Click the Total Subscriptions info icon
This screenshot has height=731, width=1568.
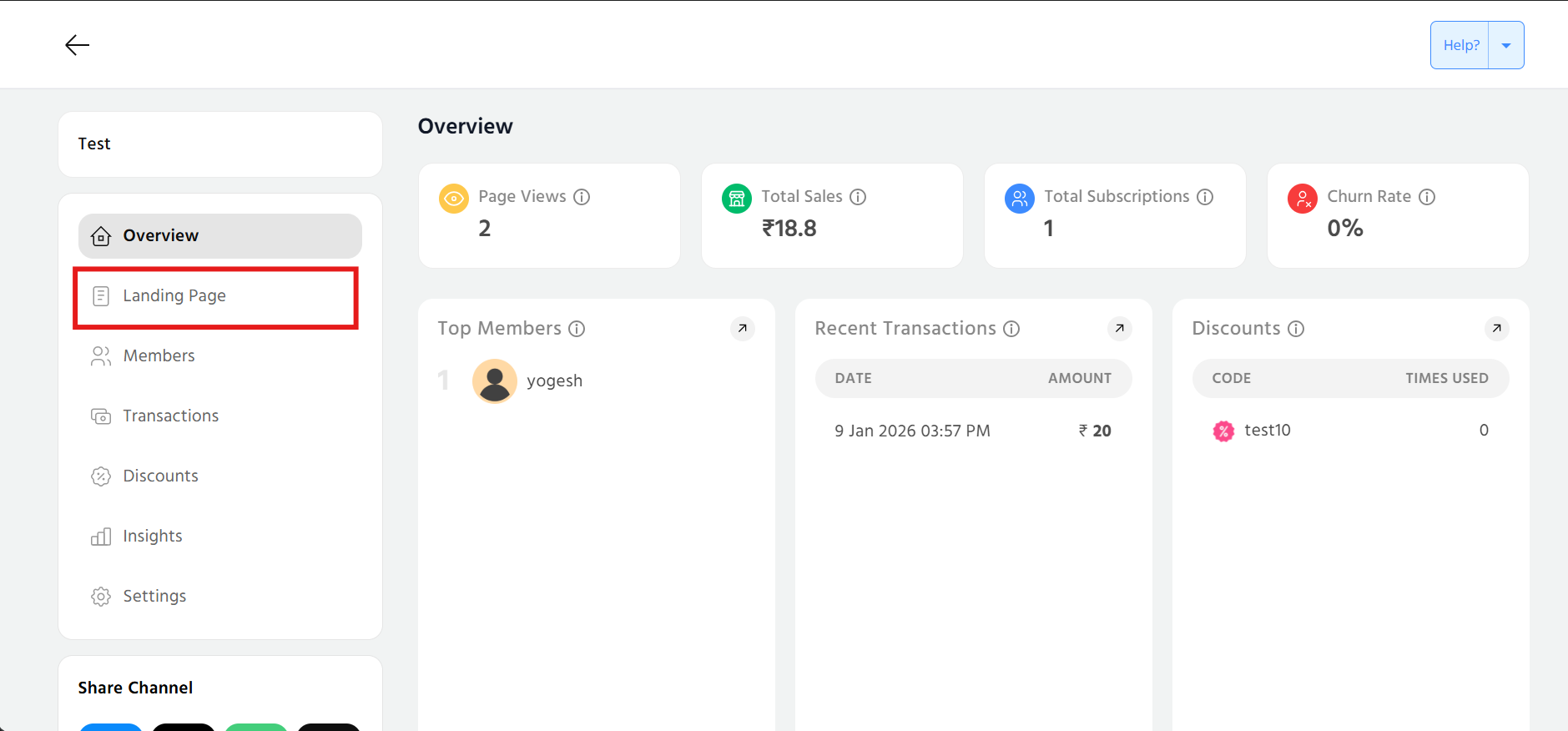coord(1205,197)
